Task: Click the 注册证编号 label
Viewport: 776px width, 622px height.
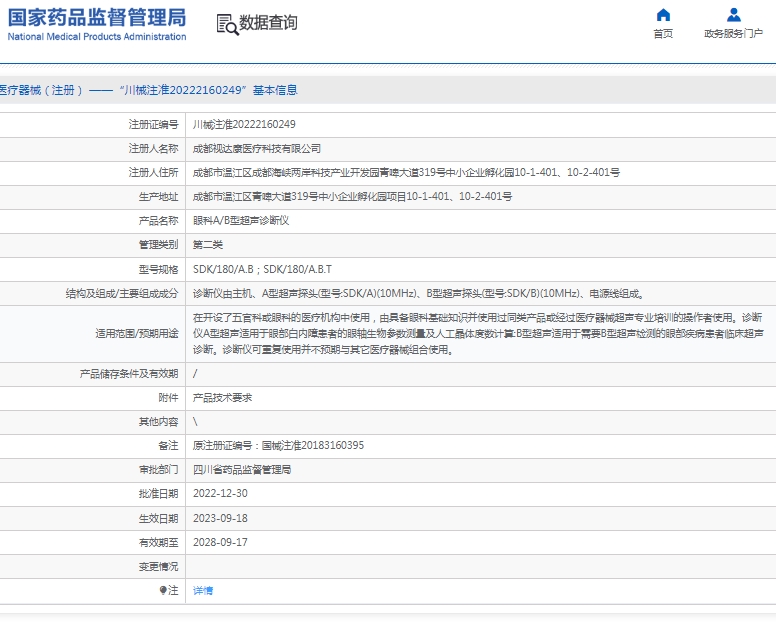Action: point(153,124)
